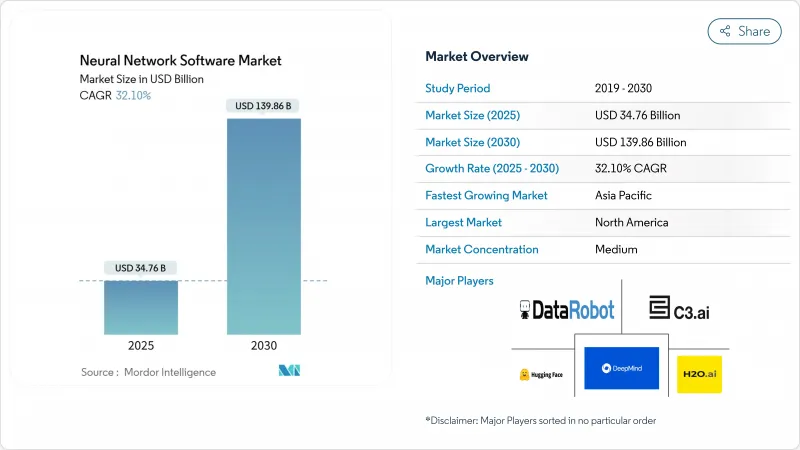Click the C3.ai logo
Image resolution: width=800 pixels, height=450 pixels.
(679, 309)
